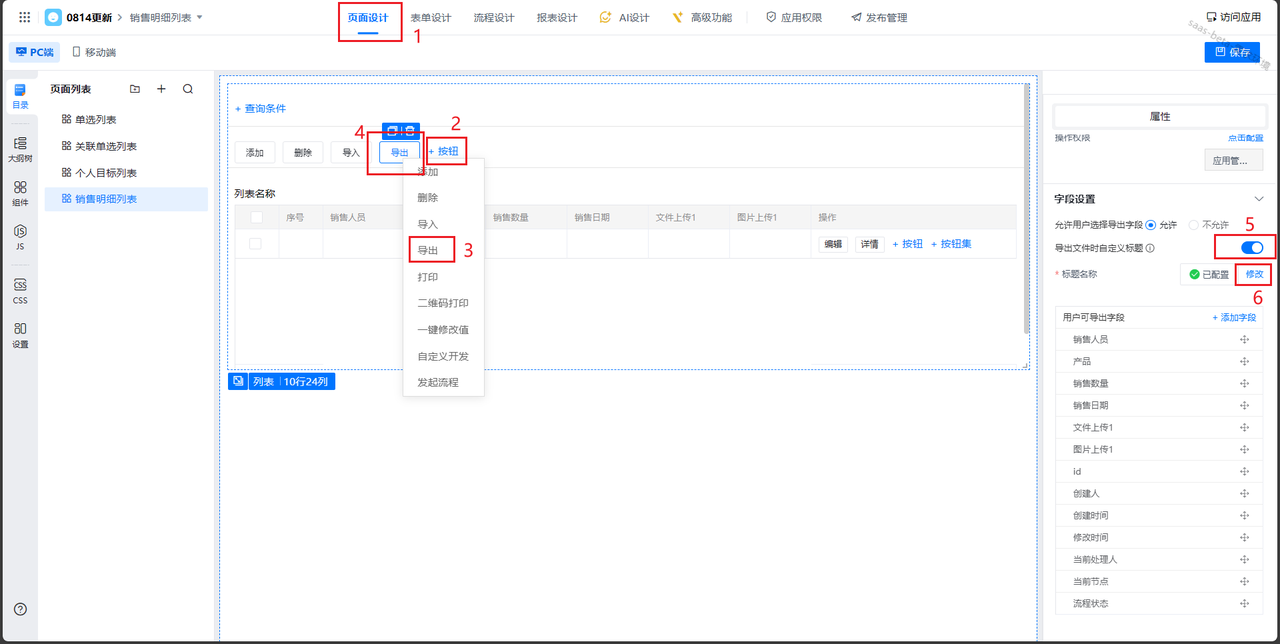The height and width of the screenshot is (644, 1280).
Task: Switch to the 表单设计 tab
Action: tap(430, 18)
